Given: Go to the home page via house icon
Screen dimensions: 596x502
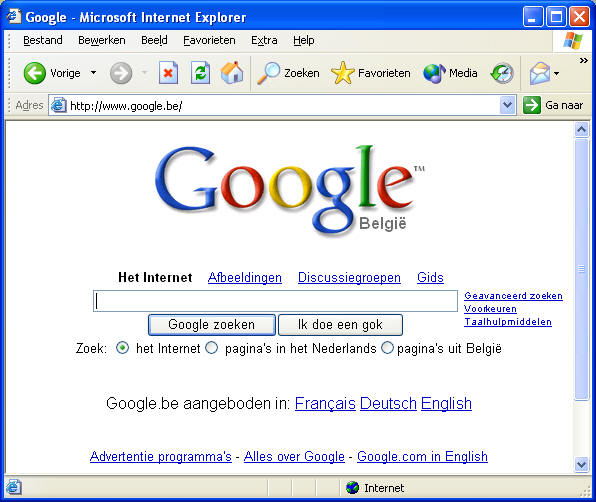Looking at the screenshot, I should [232, 73].
